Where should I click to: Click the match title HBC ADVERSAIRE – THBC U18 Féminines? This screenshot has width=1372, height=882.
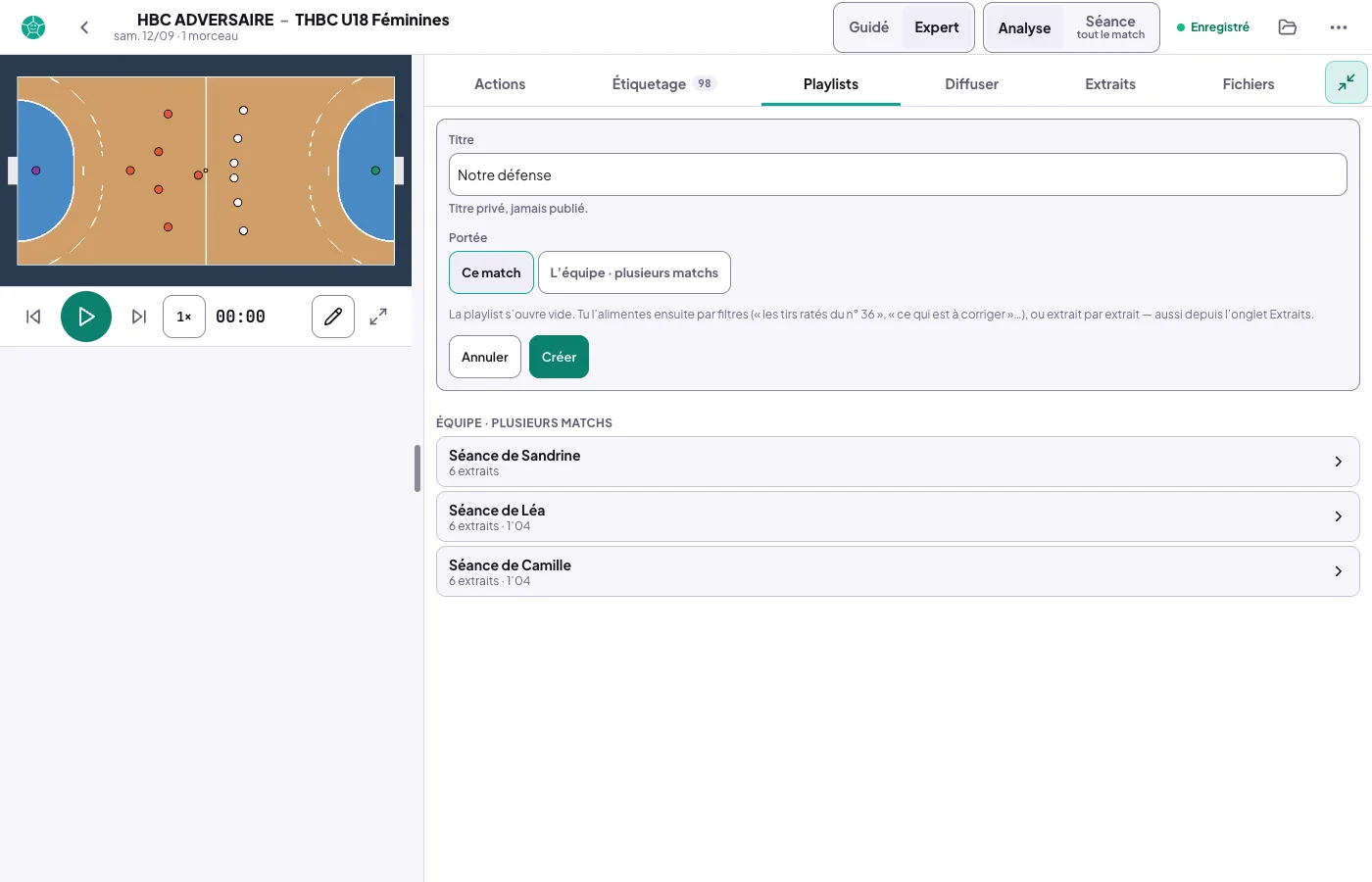(293, 20)
